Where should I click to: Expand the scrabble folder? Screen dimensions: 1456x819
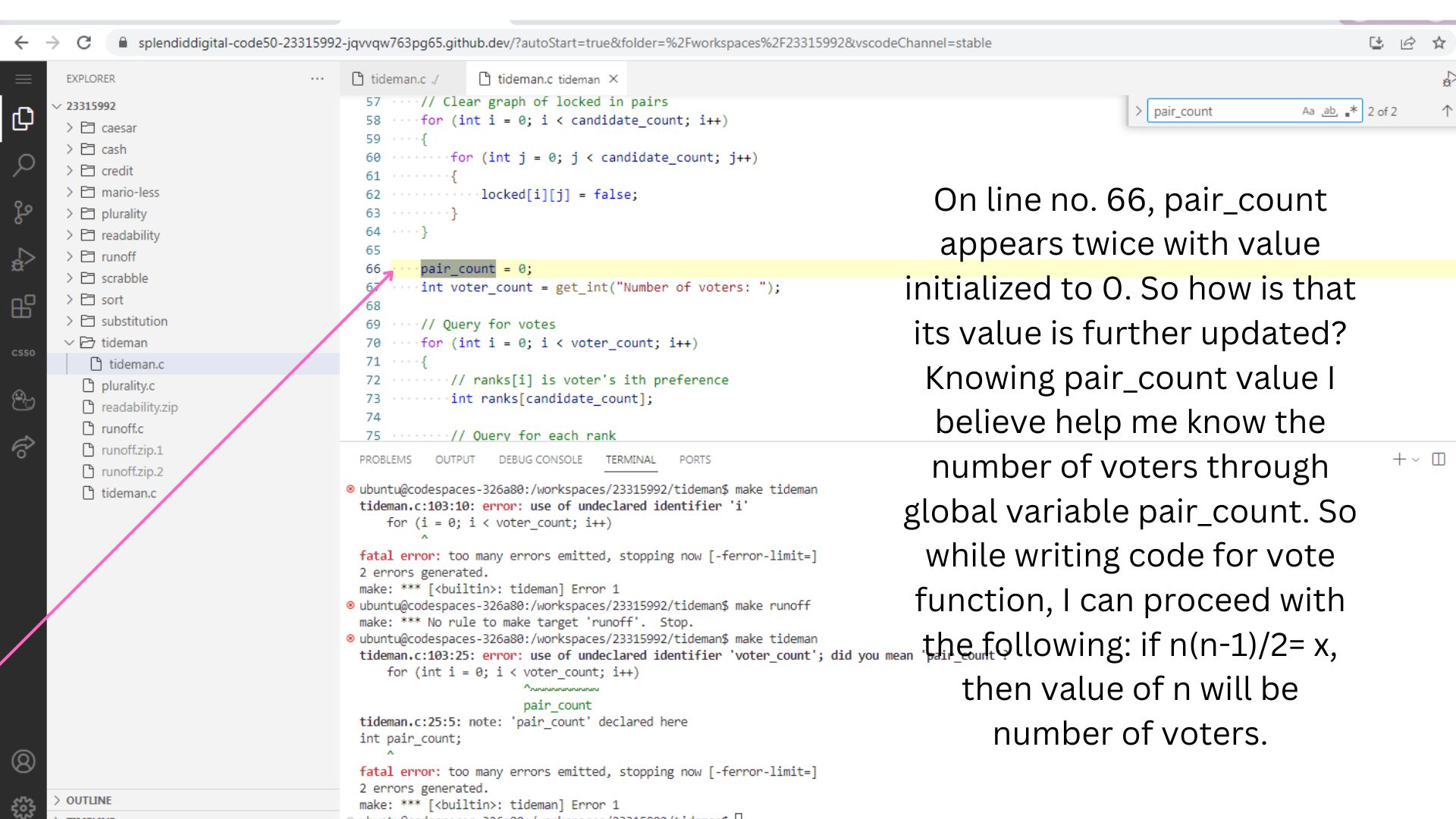pos(70,278)
